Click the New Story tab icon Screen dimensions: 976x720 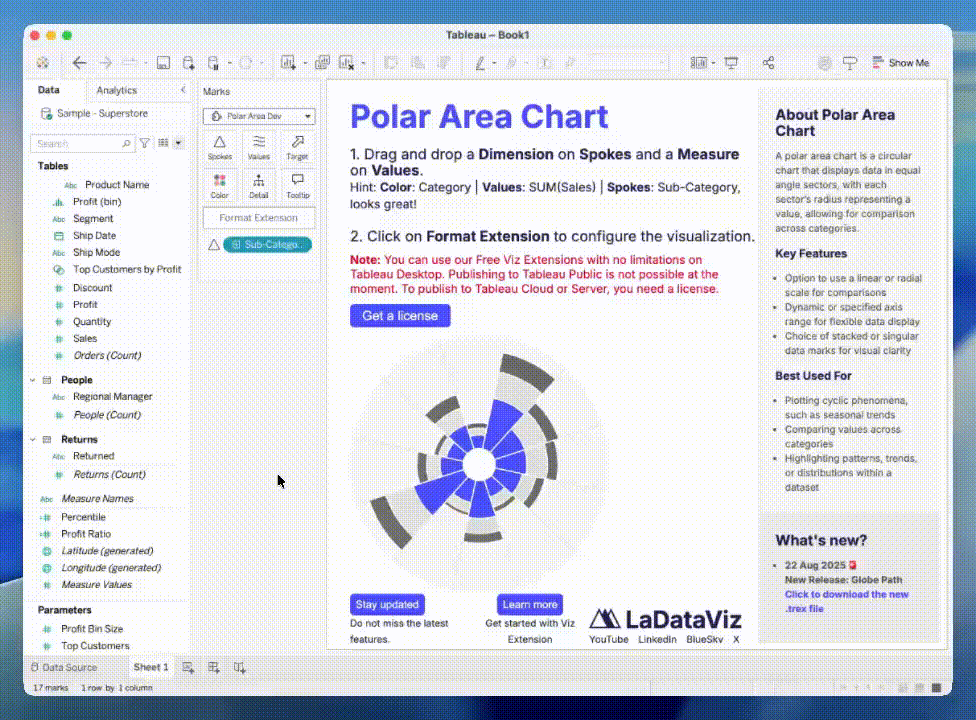(240, 667)
